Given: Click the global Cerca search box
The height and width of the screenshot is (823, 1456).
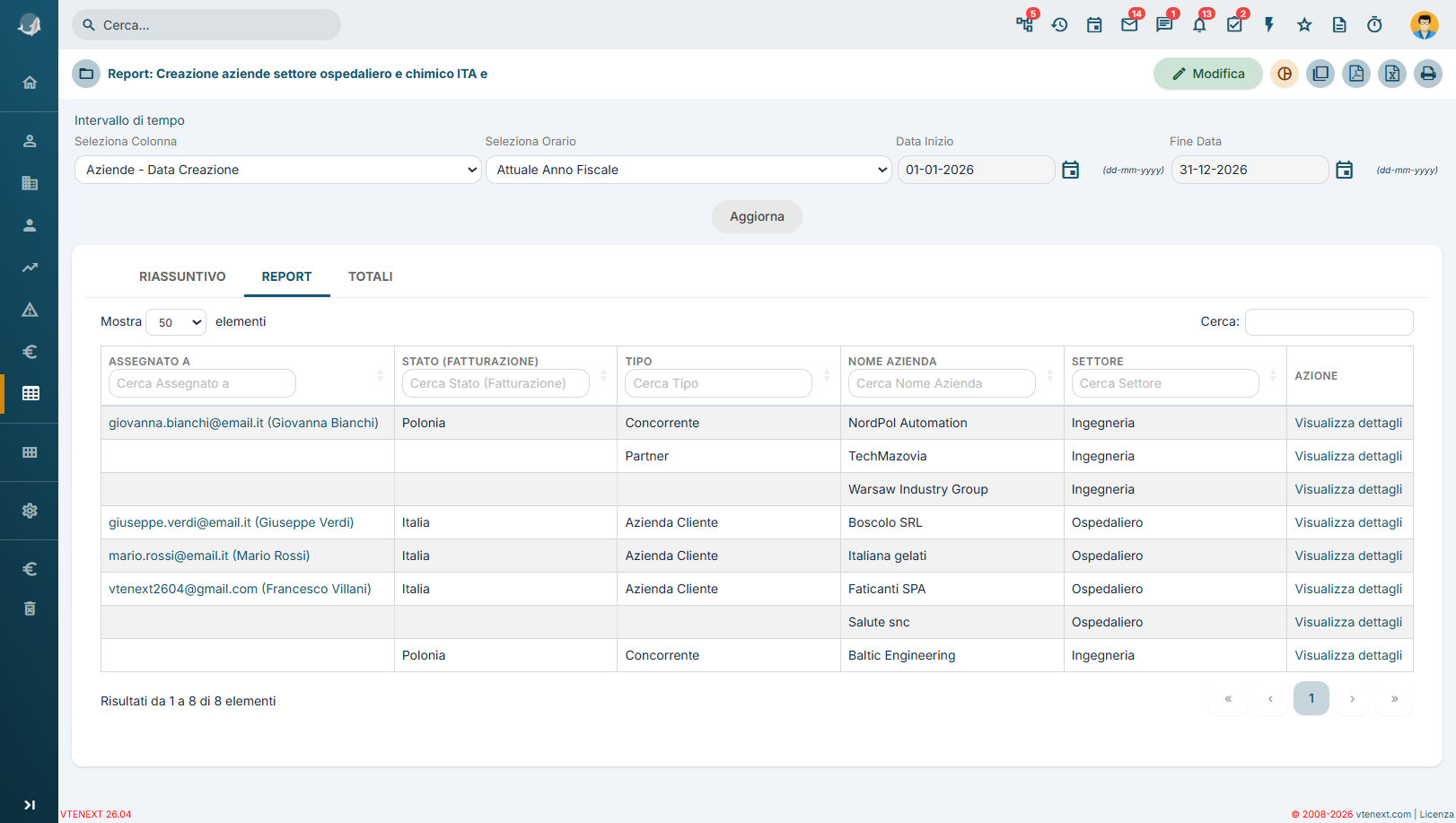Looking at the screenshot, I should point(206,25).
